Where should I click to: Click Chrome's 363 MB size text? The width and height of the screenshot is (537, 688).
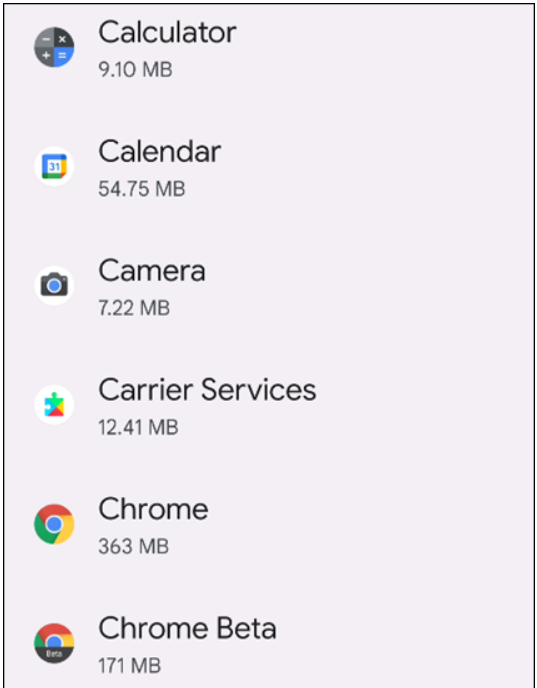click(134, 547)
